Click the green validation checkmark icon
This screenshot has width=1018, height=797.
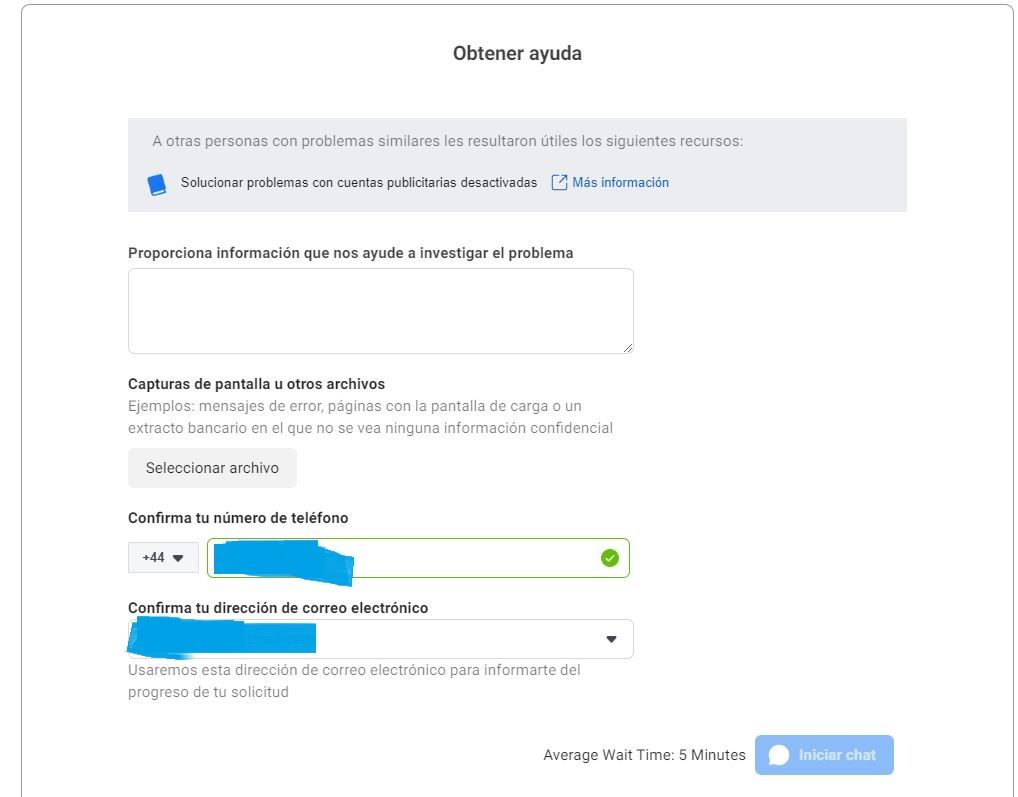point(610,558)
